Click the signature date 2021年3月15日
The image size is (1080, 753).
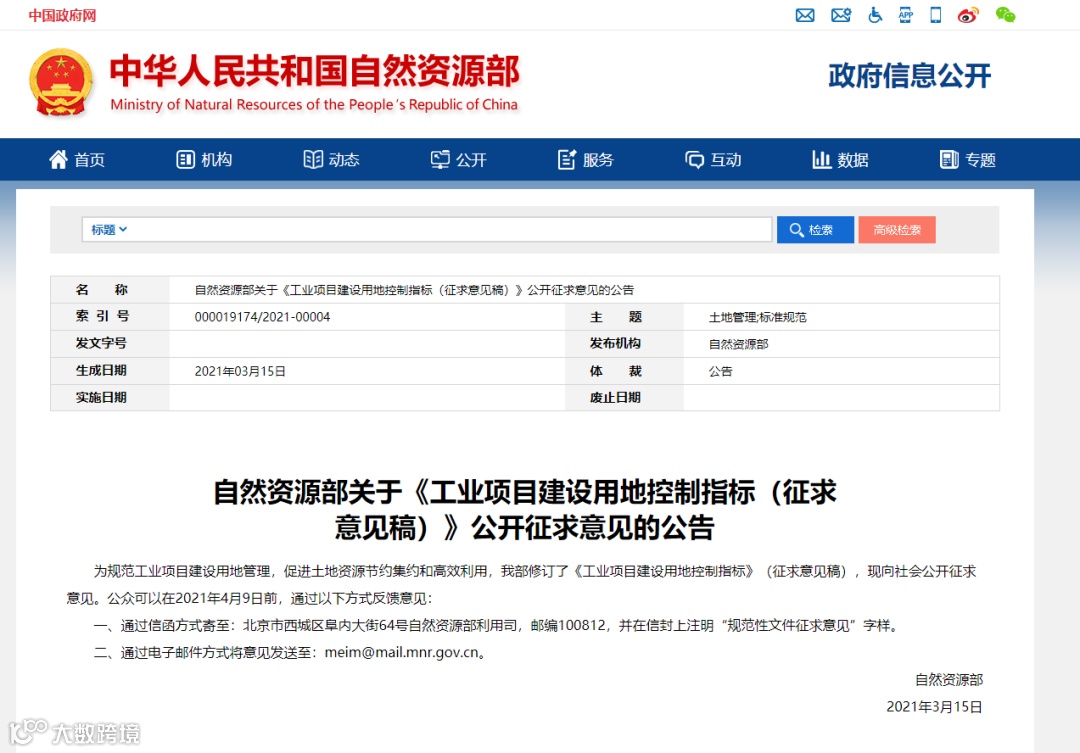tap(934, 707)
